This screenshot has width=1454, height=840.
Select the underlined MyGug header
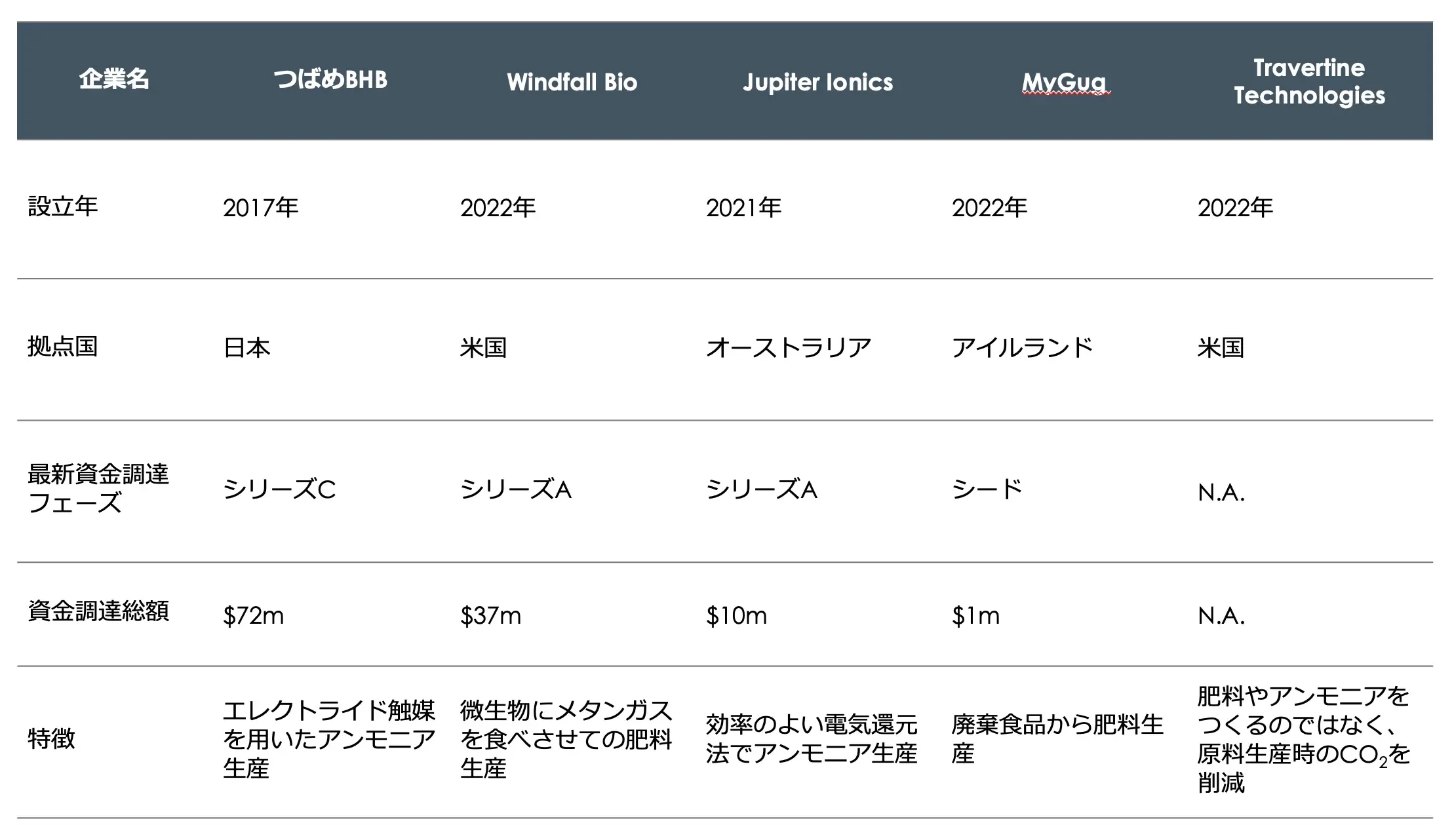coord(1063,83)
